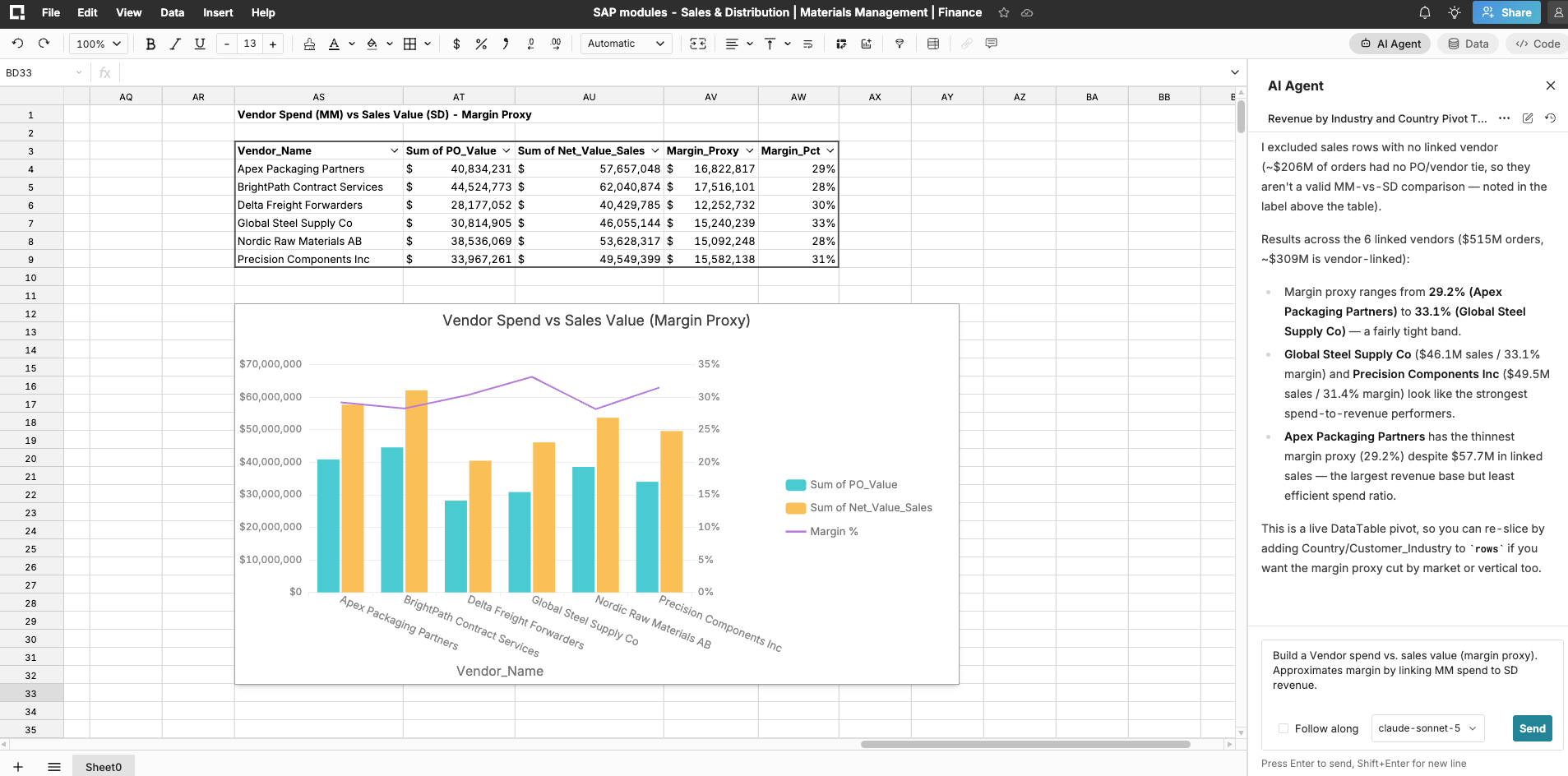This screenshot has height=776, width=1568.
Task: Toggle italic formatting
Action: click(175, 44)
